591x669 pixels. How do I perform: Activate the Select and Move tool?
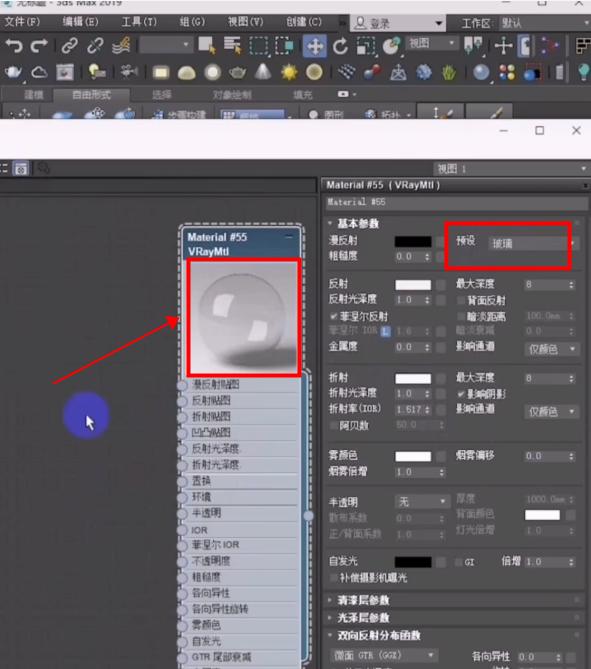(314, 46)
